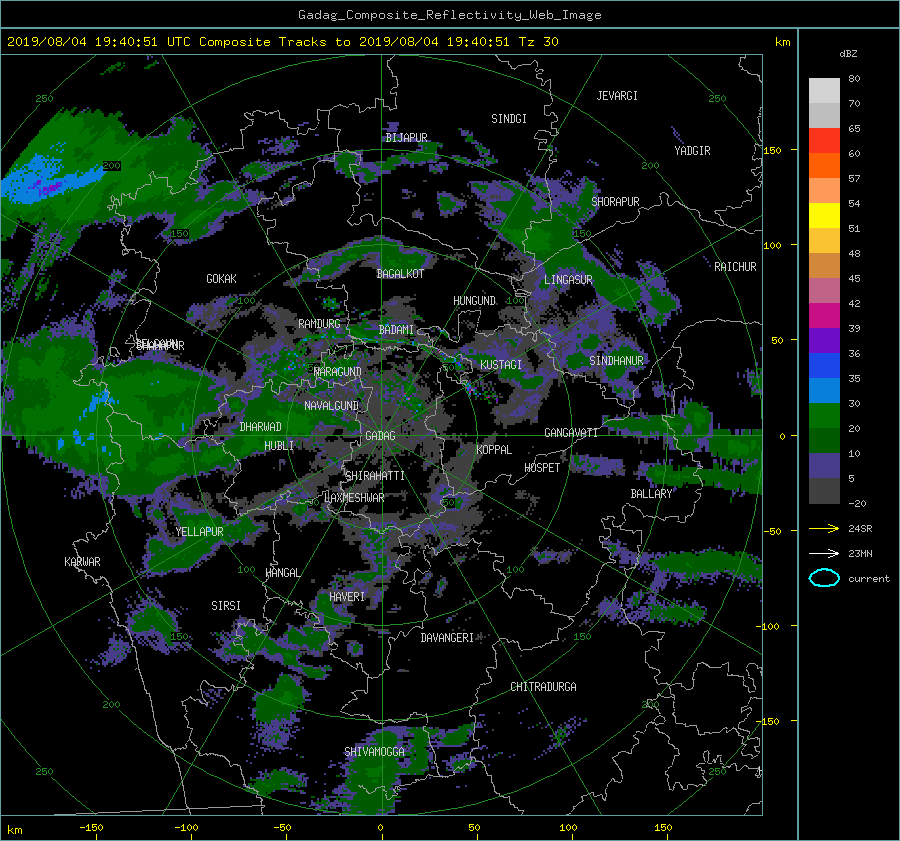The height and width of the screenshot is (841, 900).
Task: Click the LINGASUR city label
Action: coord(568,280)
